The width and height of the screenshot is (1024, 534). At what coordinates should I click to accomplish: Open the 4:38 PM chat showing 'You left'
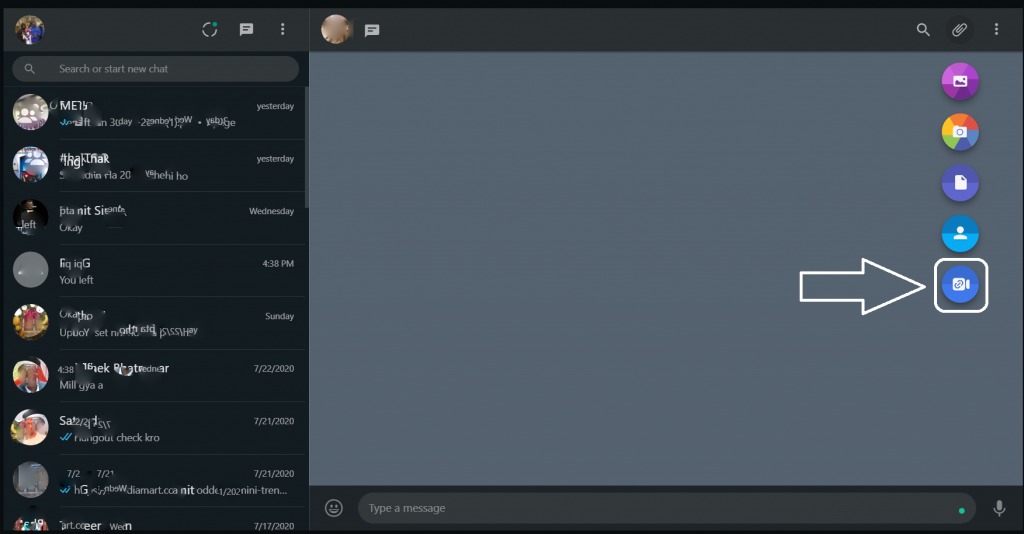point(155,271)
